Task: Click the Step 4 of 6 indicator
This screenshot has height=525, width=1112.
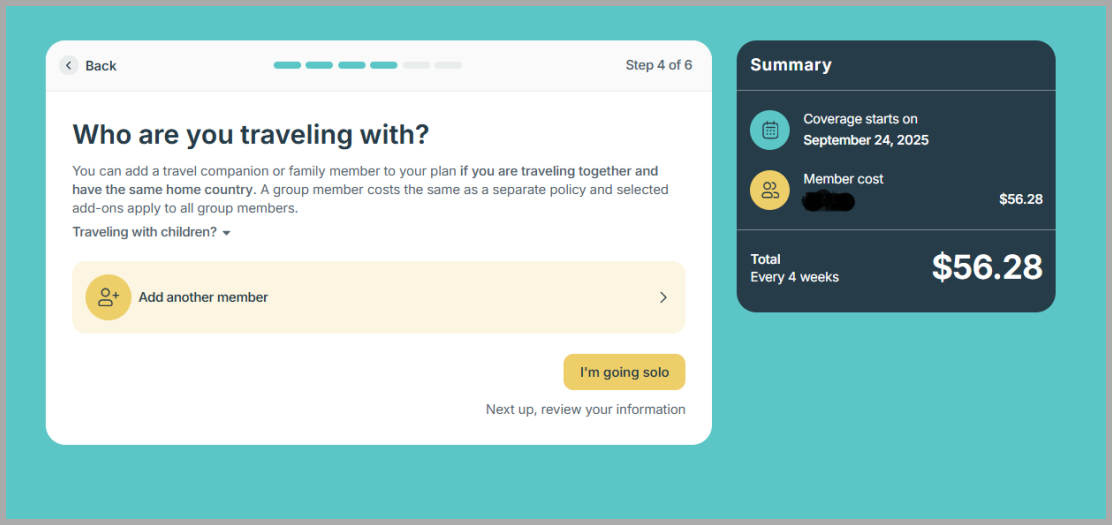Action: 658,65
